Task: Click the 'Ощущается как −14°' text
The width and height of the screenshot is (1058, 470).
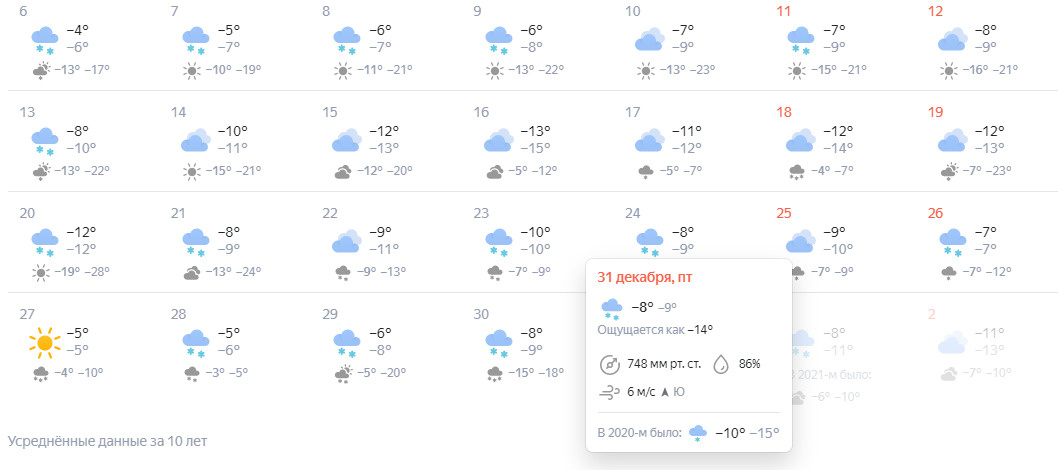Action: [655, 330]
